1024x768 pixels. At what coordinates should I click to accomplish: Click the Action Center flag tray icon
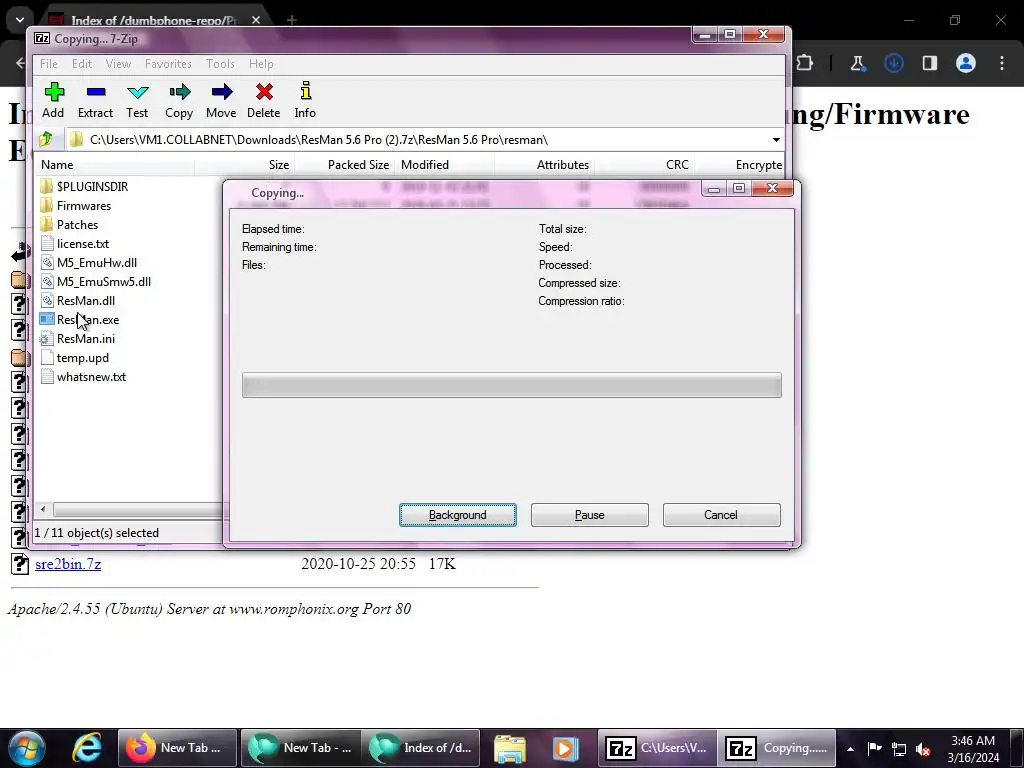[874, 749]
